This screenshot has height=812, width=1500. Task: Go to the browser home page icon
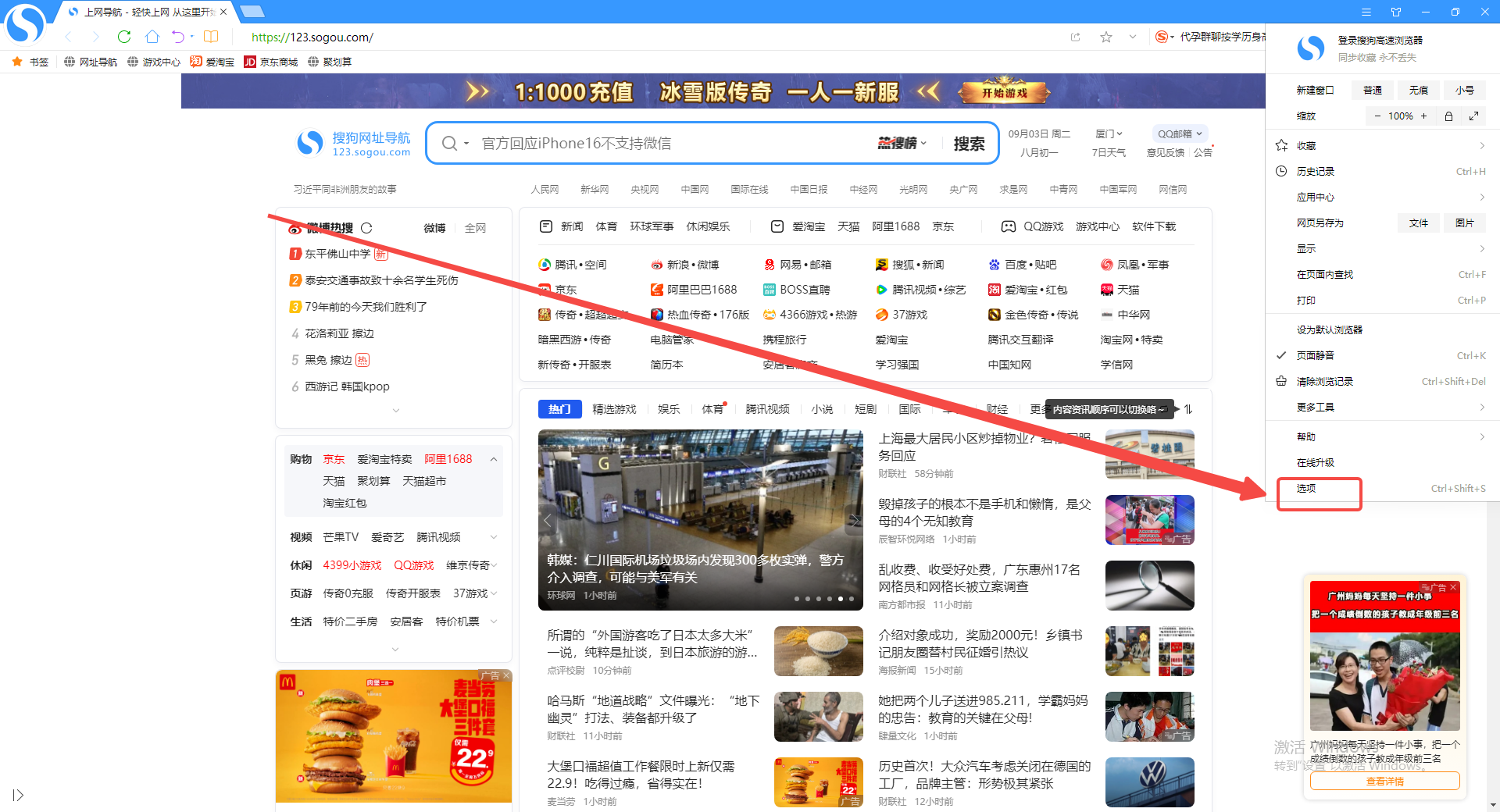pyautogui.click(x=152, y=37)
